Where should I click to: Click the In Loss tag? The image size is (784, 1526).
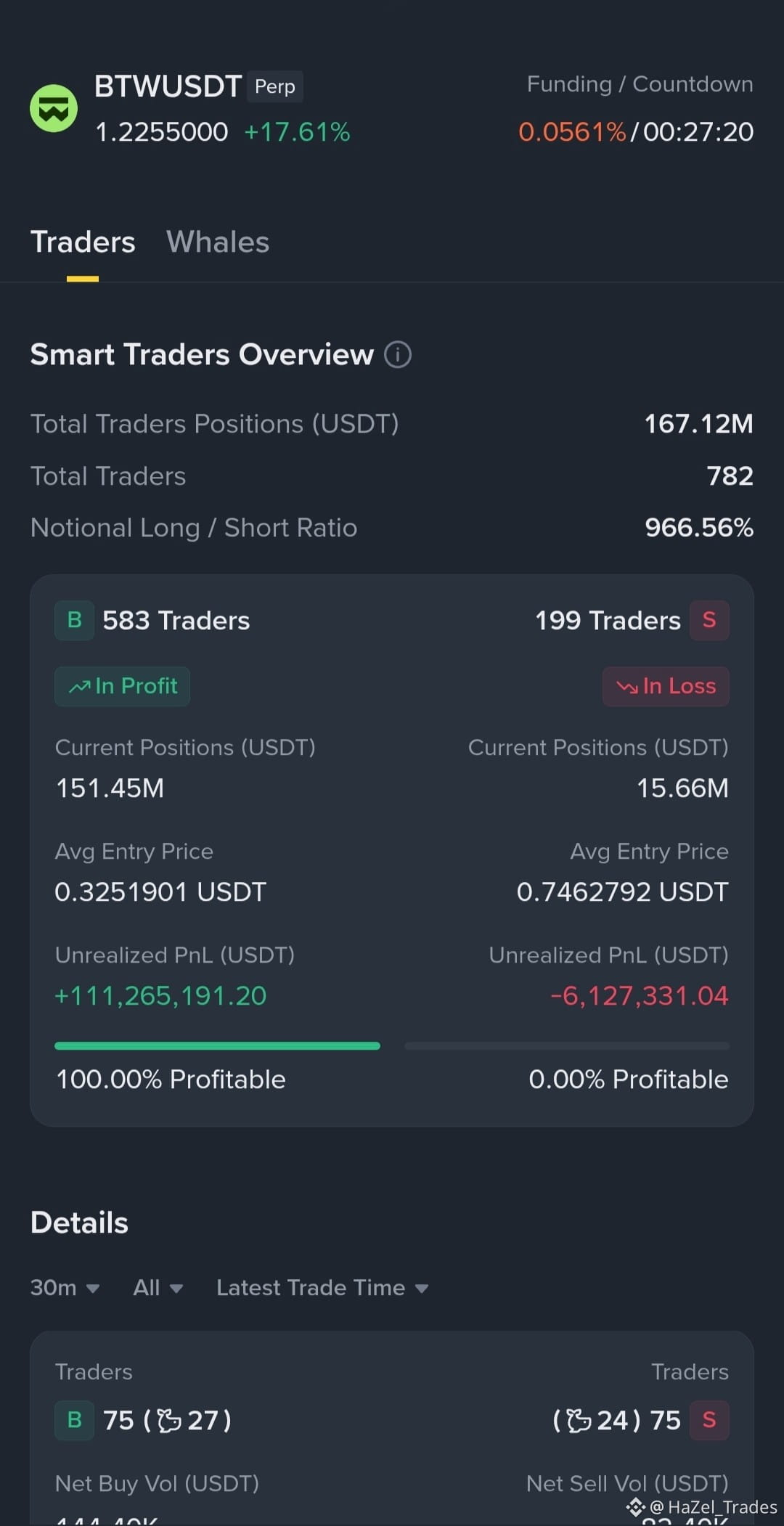click(666, 686)
